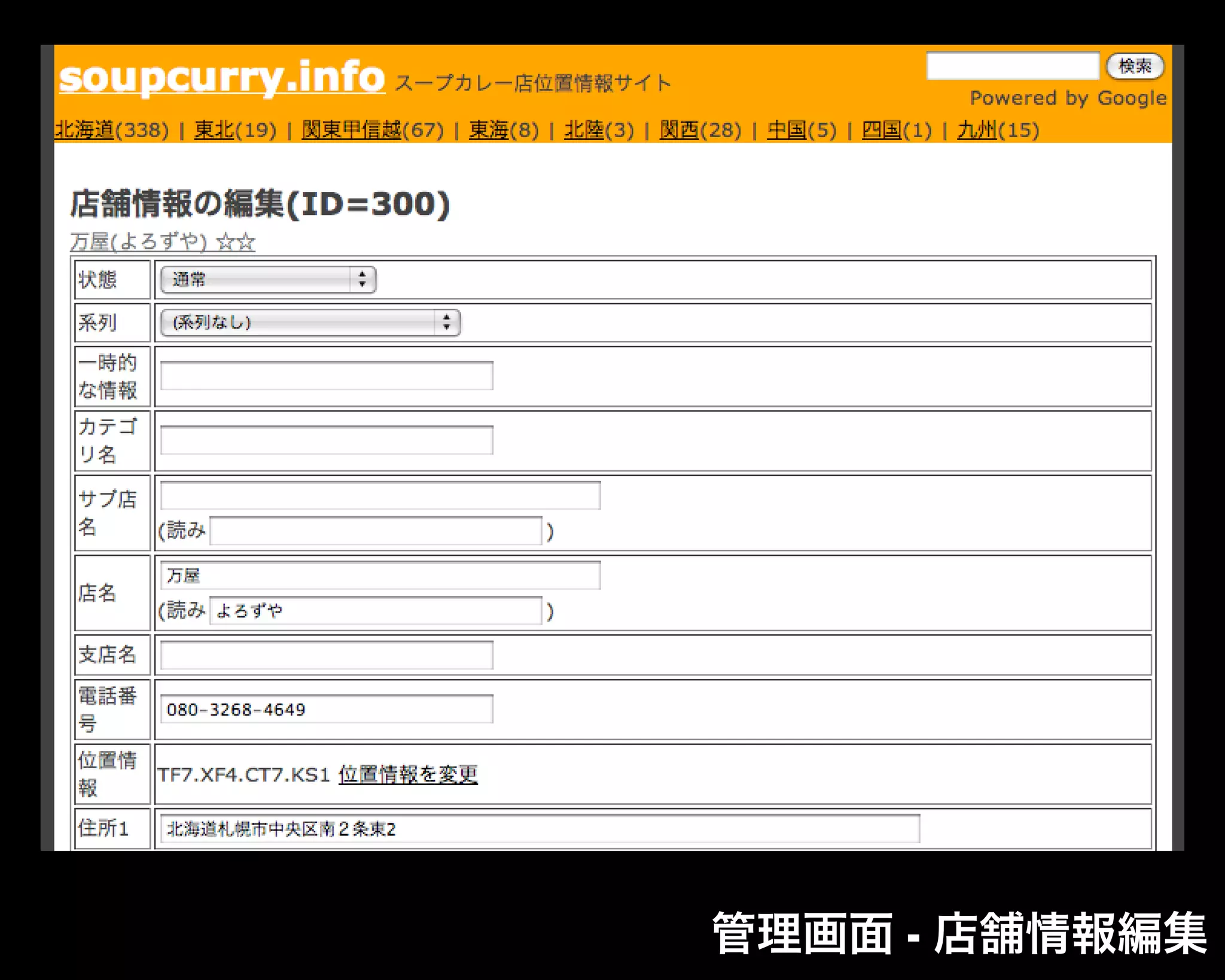Select the サブ店名 name input
Viewport: 1225px width, 980px height.
click(x=380, y=495)
